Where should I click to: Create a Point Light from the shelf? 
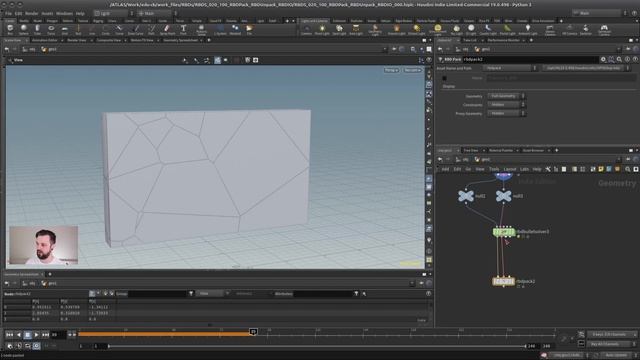click(322, 29)
